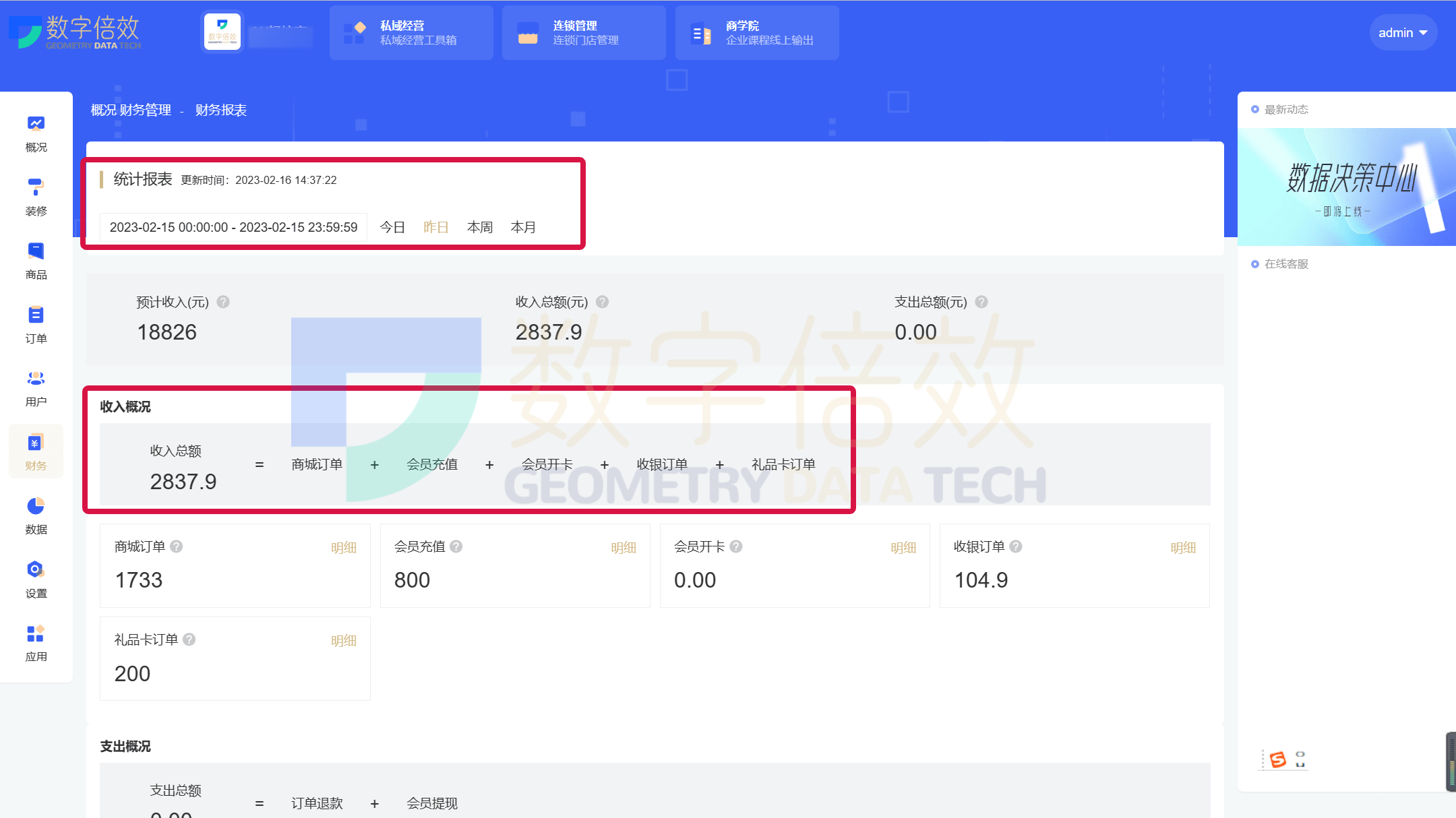The width and height of the screenshot is (1456, 818).
Task: Open 明细 for 收银订单
Action: click(x=1183, y=548)
